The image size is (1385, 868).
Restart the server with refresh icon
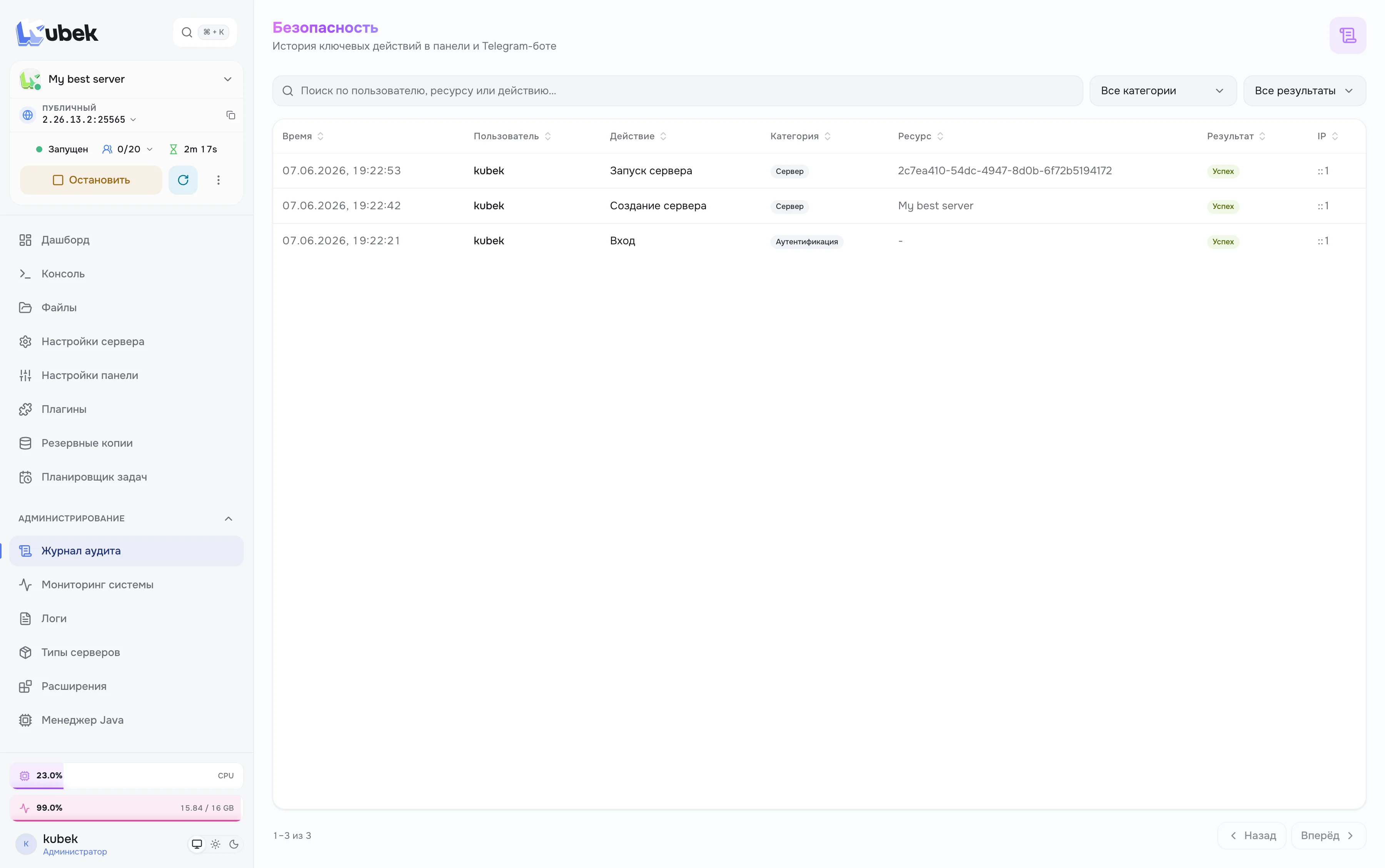183,180
